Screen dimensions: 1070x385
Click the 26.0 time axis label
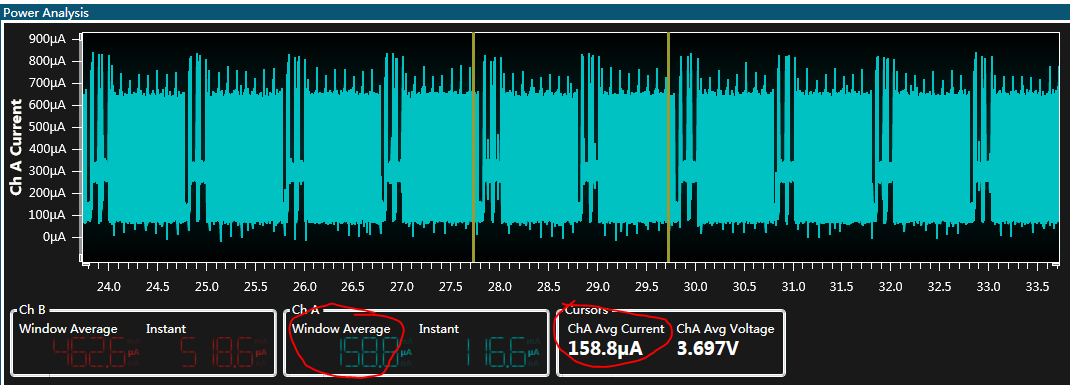[304, 286]
